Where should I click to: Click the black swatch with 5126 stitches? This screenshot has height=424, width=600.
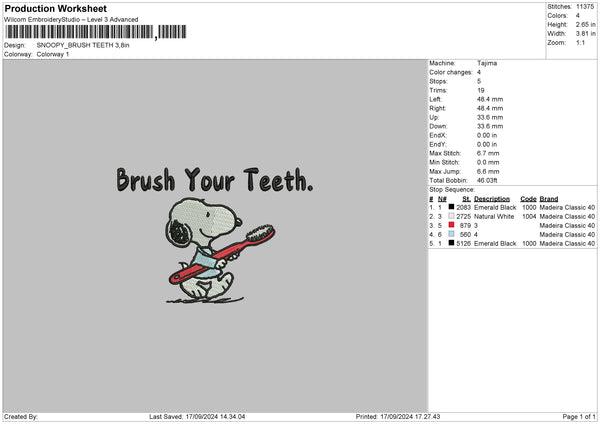[452, 243]
